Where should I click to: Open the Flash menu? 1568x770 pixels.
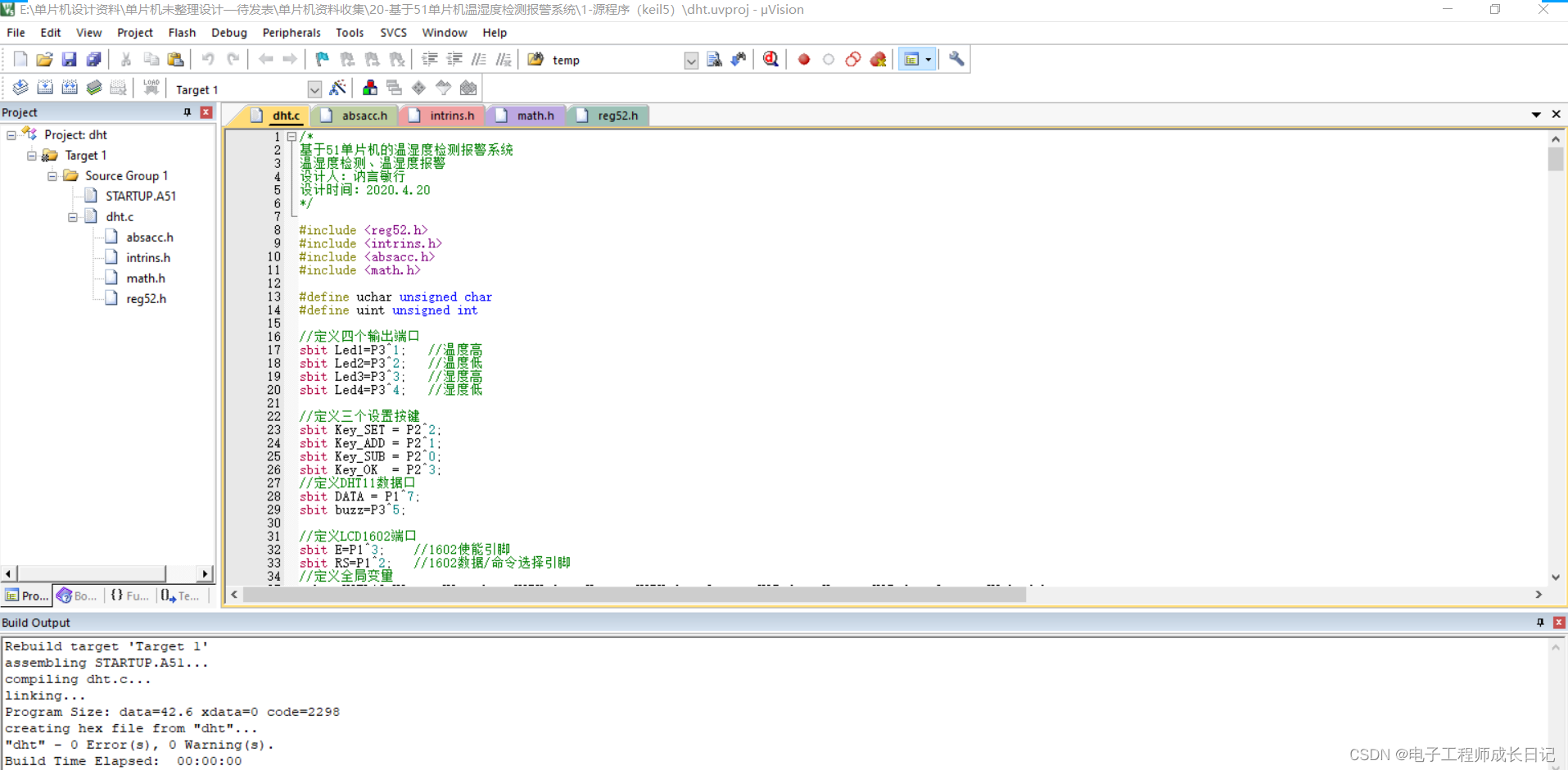[182, 33]
